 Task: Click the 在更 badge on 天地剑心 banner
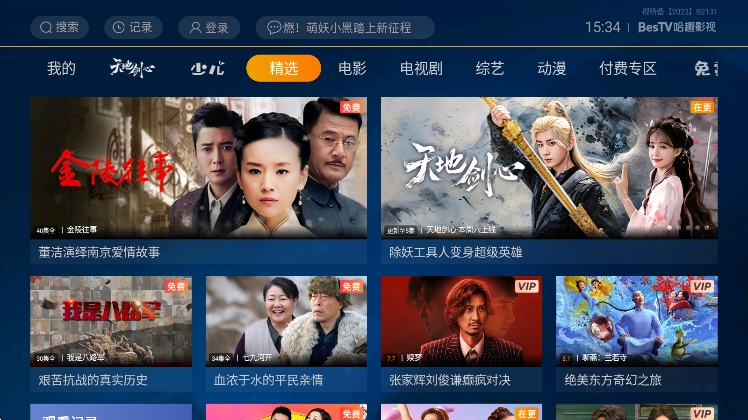point(702,107)
